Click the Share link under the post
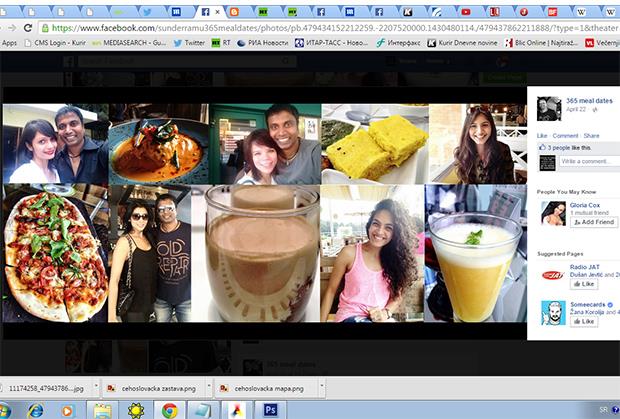Image resolution: width=620 pixels, height=419 pixels. click(591, 135)
